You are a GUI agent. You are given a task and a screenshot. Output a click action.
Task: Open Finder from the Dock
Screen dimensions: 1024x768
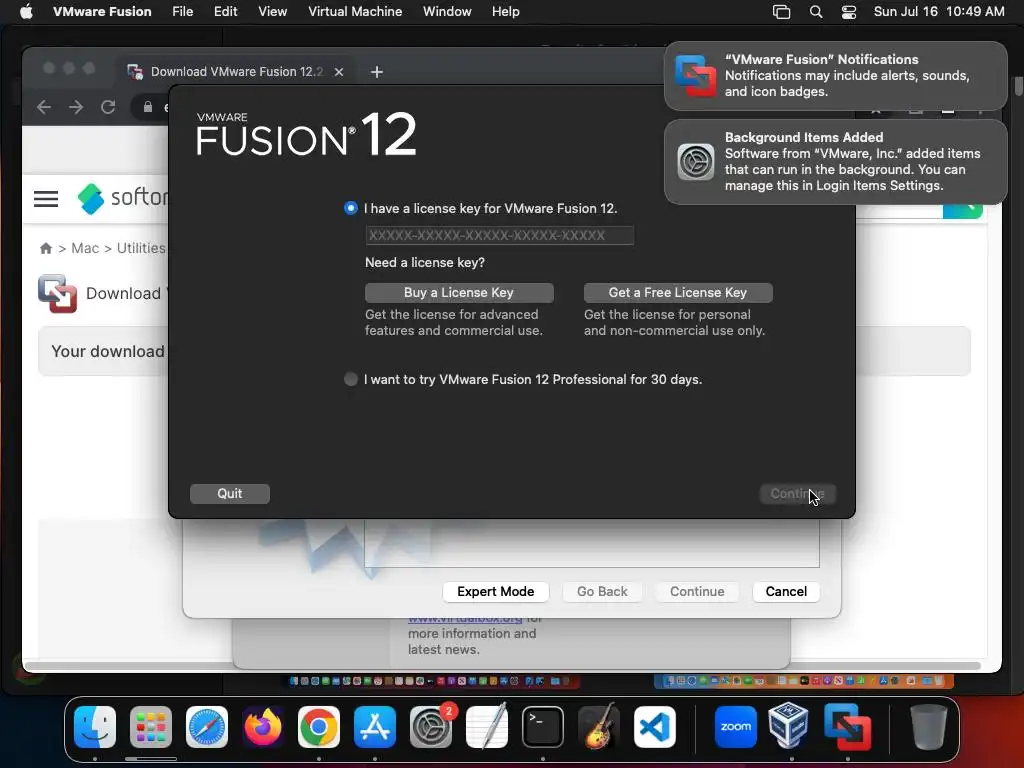coord(95,727)
